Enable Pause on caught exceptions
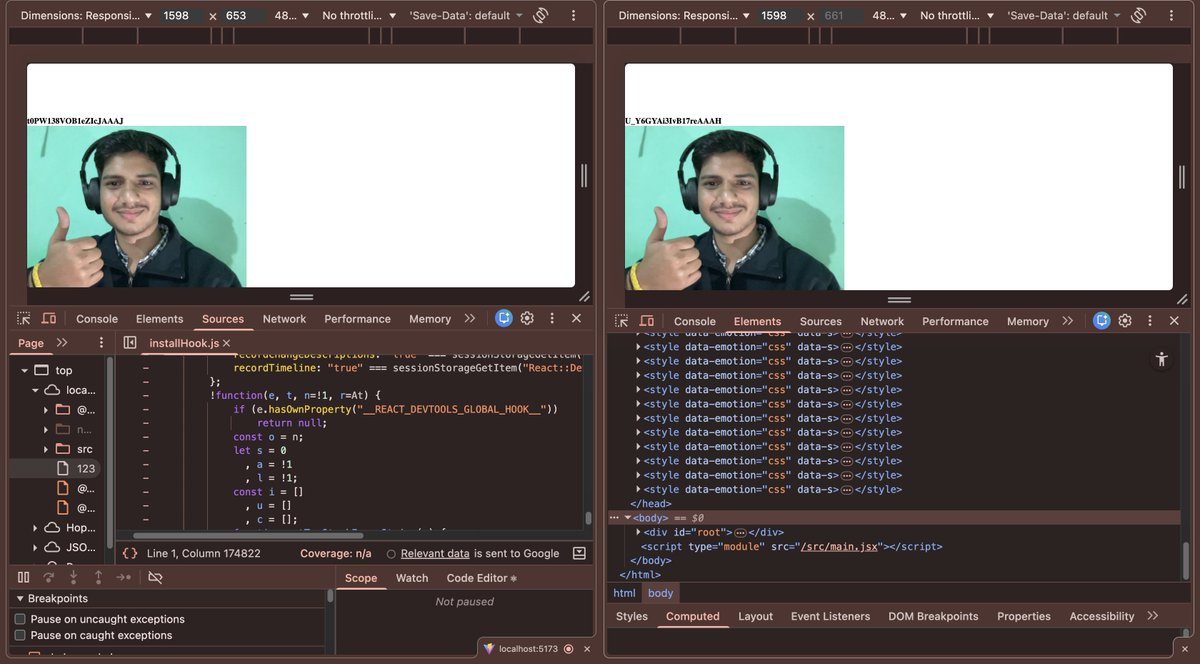The width and height of the screenshot is (1200, 664). coord(20,635)
